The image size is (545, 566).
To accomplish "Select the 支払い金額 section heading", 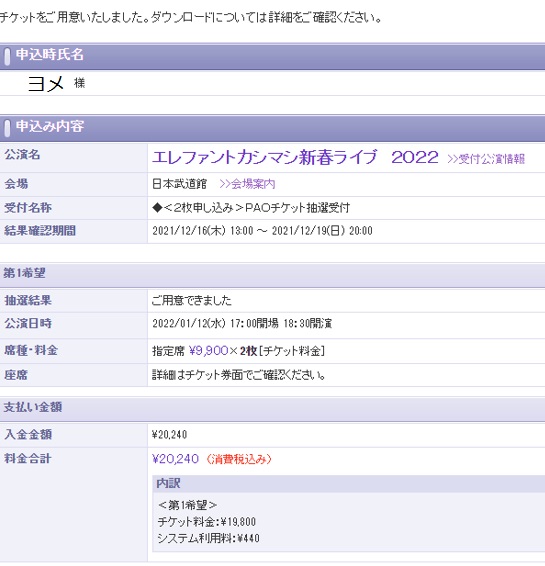I will click(x=33, y=407).
